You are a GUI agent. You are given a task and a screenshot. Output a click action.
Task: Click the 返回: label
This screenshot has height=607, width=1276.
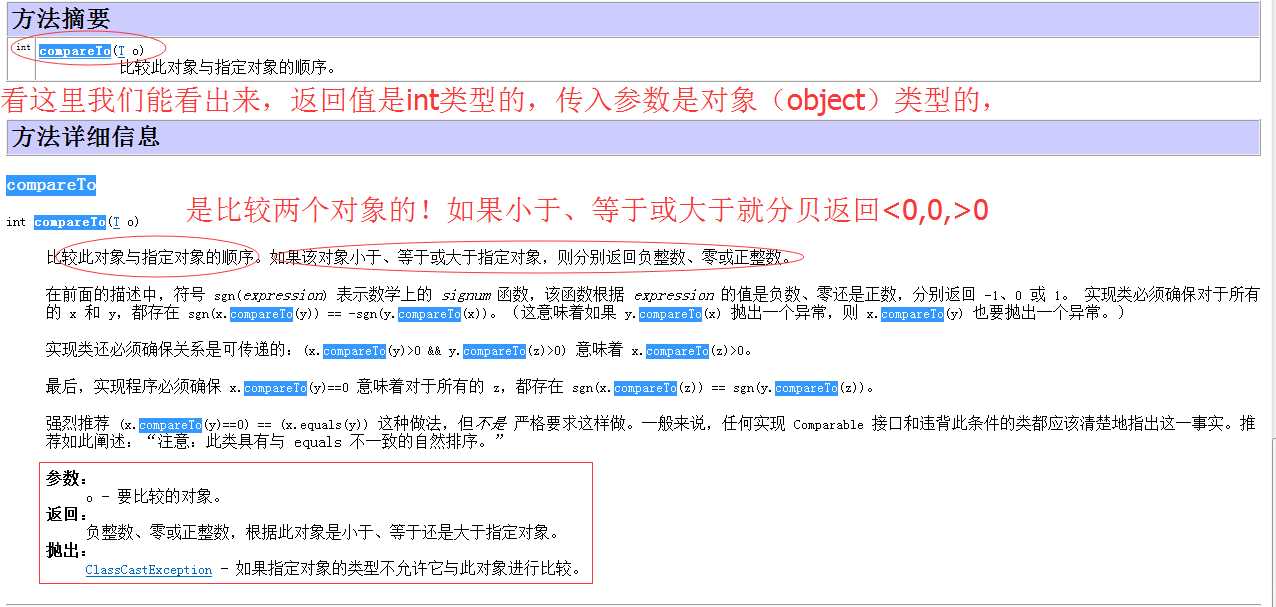pyautogui.click(x=67, y=515)
